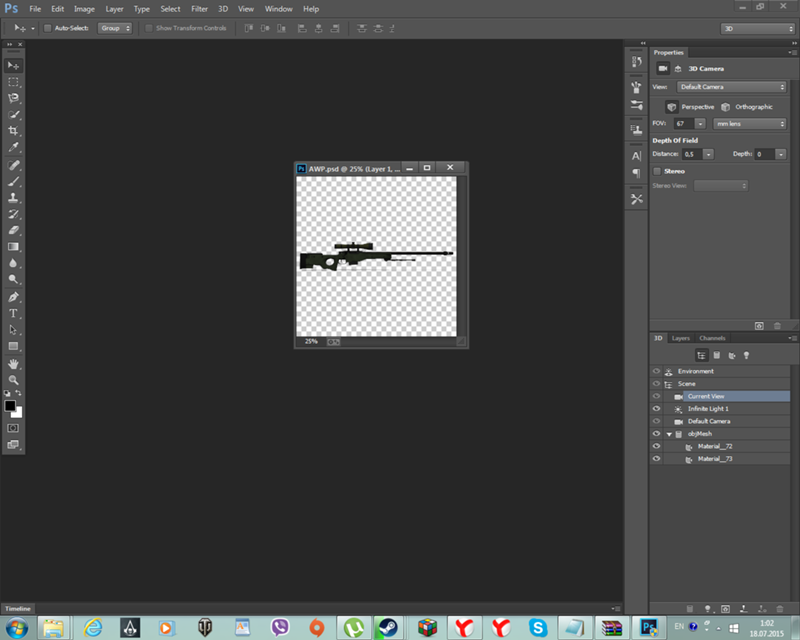Open the Filter menu
The width and height of the screenshot is (800, 640).
[199, 8]
